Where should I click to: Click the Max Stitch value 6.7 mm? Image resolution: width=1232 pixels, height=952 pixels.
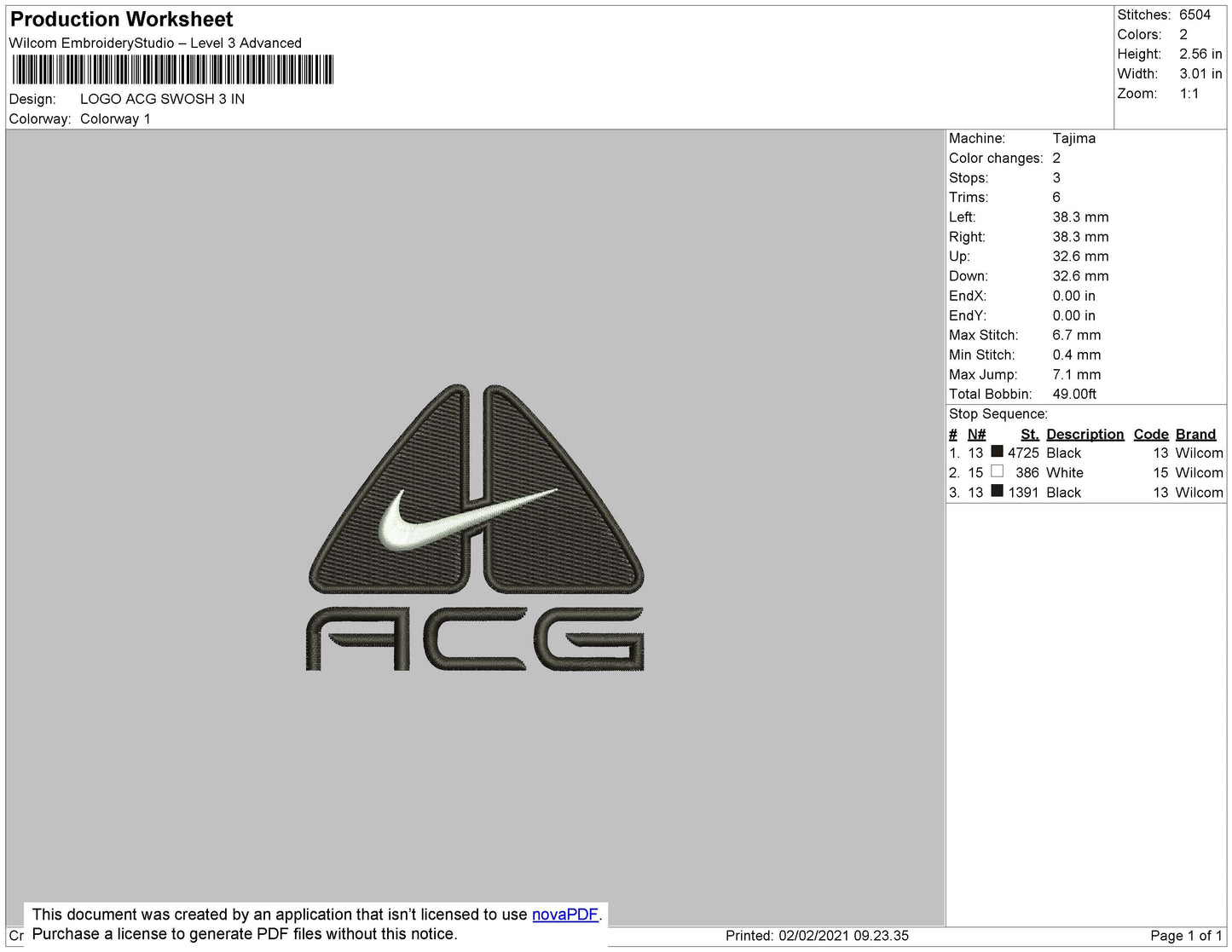click(1077, 335)
